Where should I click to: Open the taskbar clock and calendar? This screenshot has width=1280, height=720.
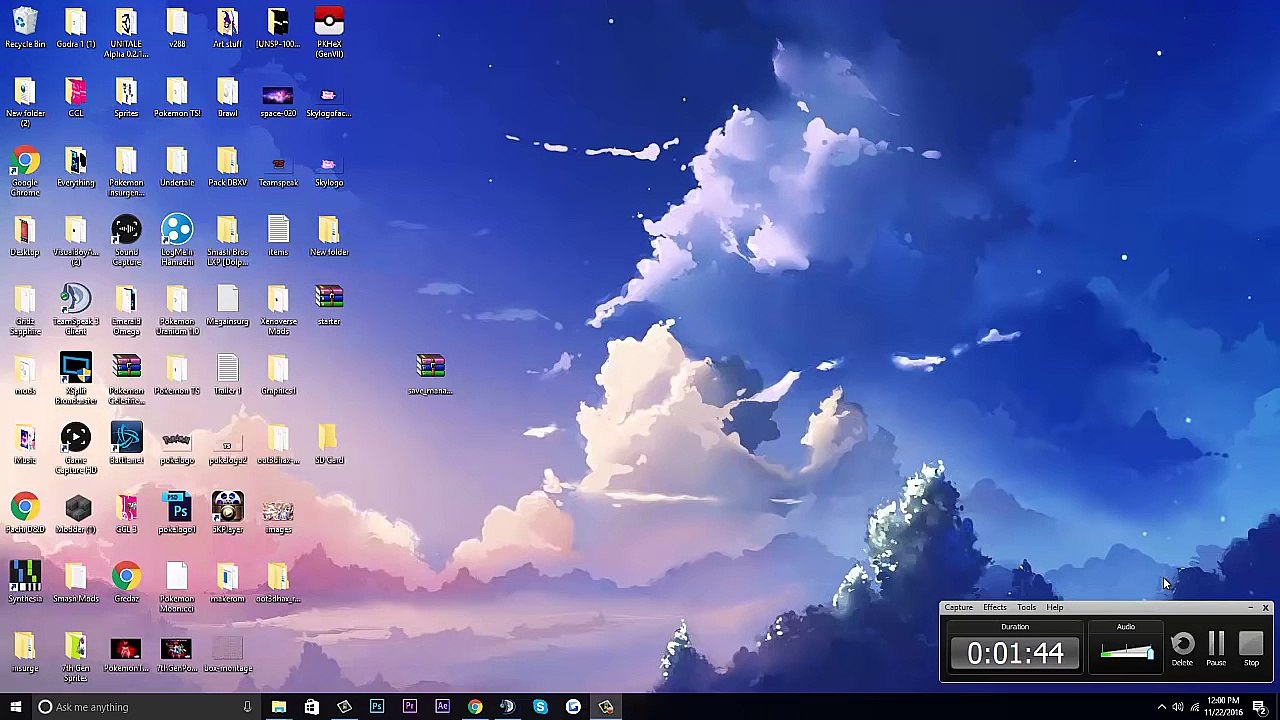[x=1223, y=706]
